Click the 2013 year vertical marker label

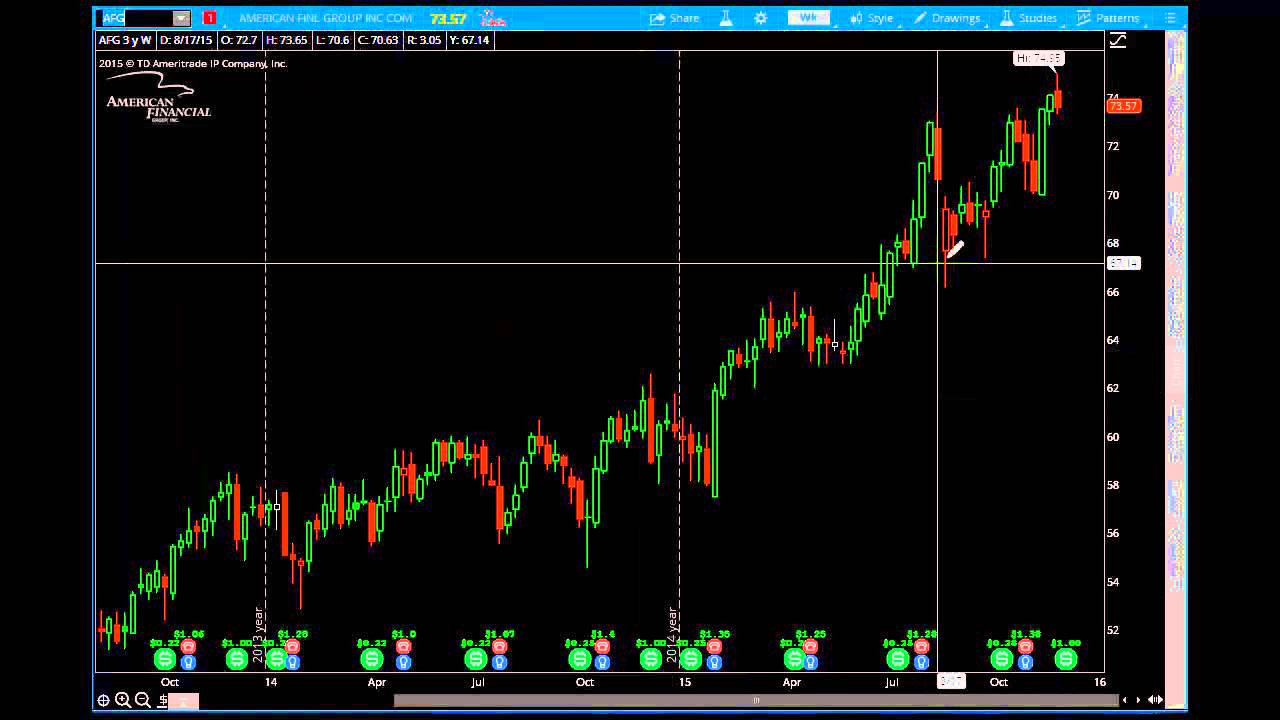point(257,635)
